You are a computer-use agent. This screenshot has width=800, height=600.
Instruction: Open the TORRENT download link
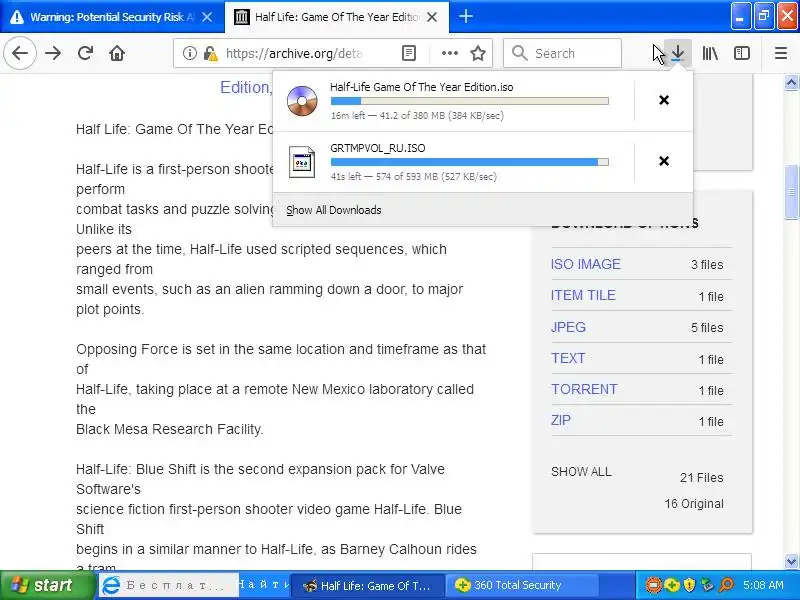pos(584,389)
